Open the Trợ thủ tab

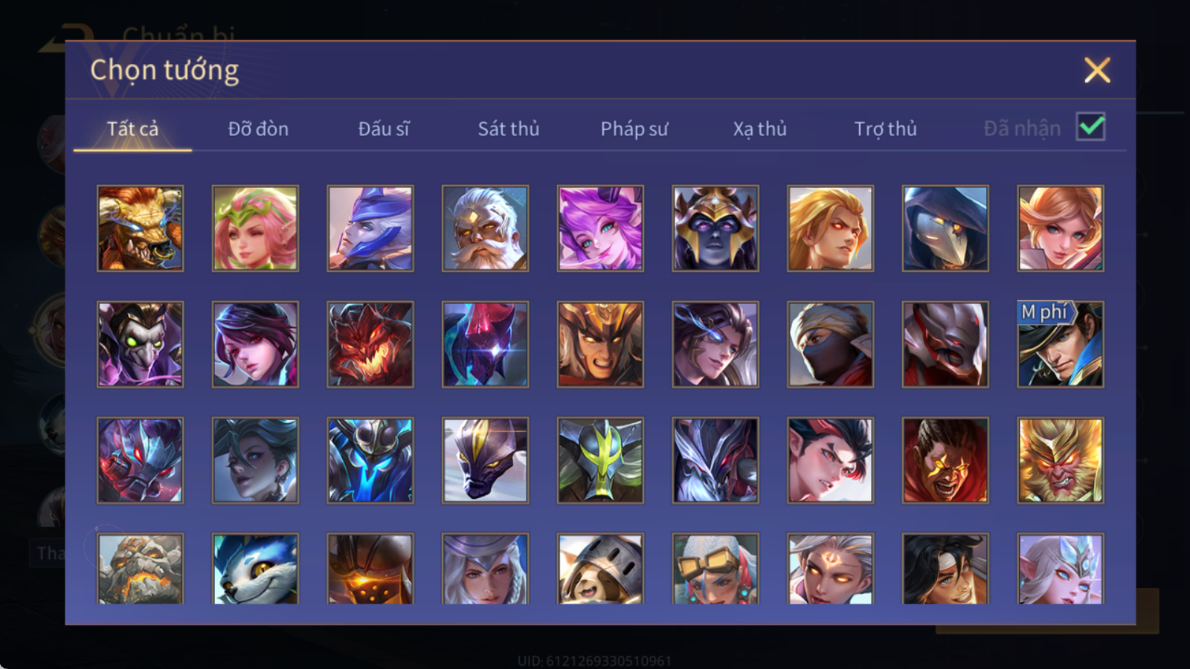[886, 129]
